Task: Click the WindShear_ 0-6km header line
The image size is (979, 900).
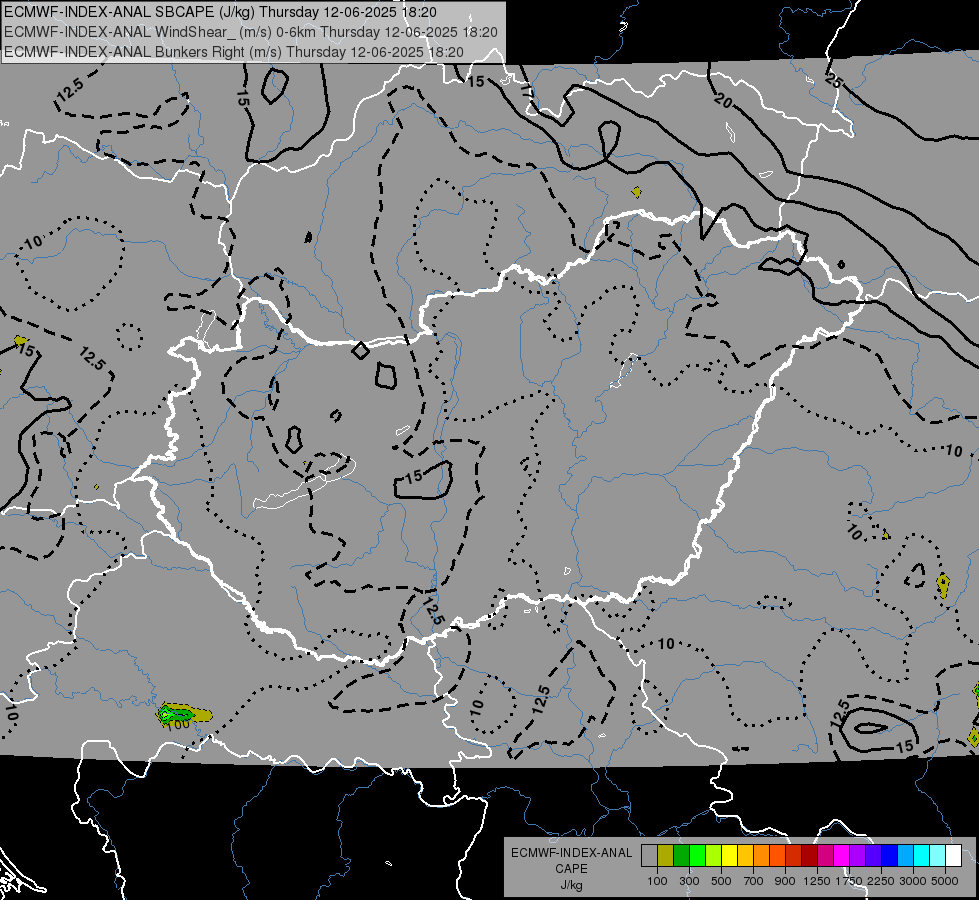Action: point(251,32)
